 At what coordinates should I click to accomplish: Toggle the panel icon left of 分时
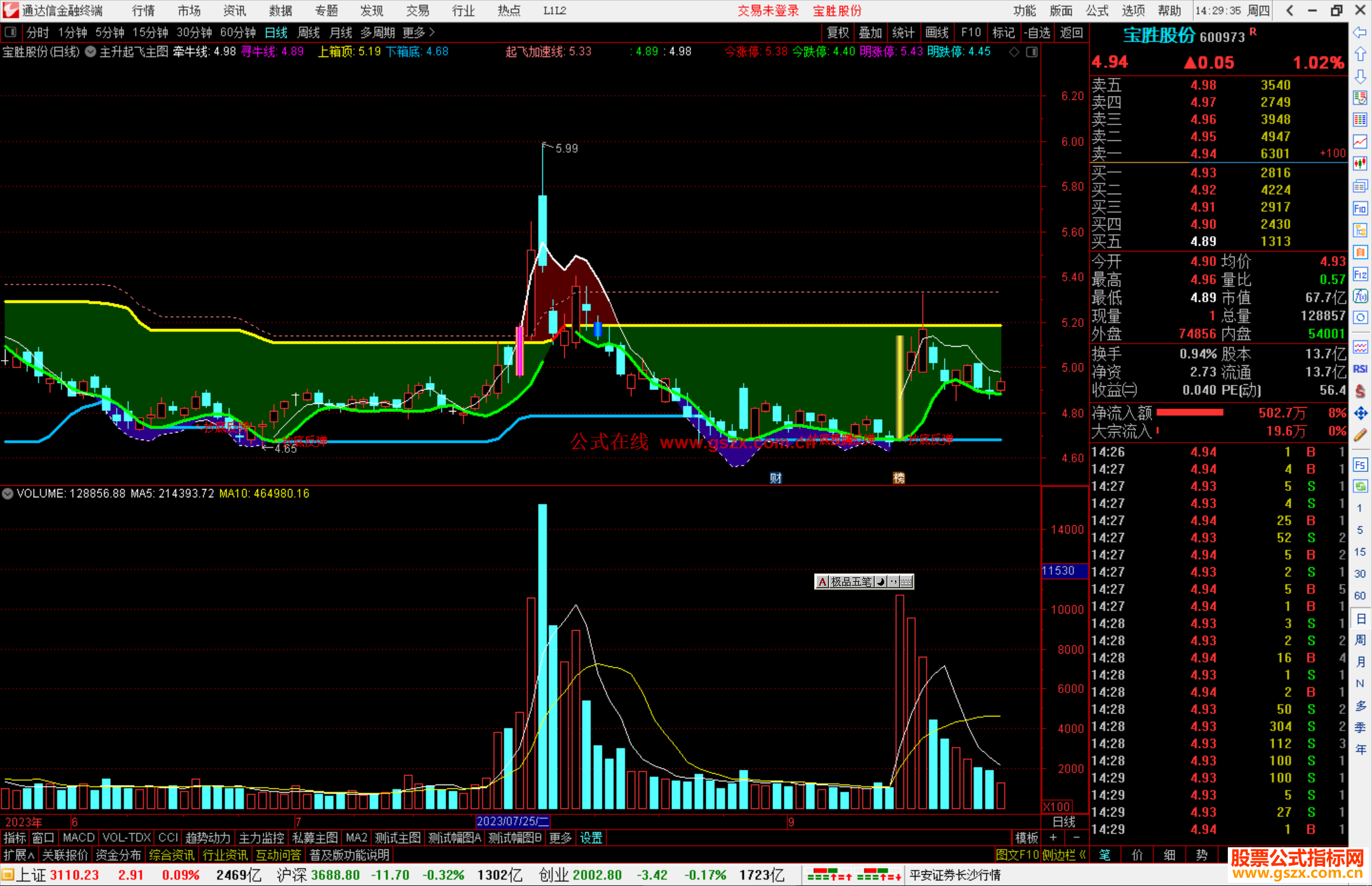tap(10, 32)
